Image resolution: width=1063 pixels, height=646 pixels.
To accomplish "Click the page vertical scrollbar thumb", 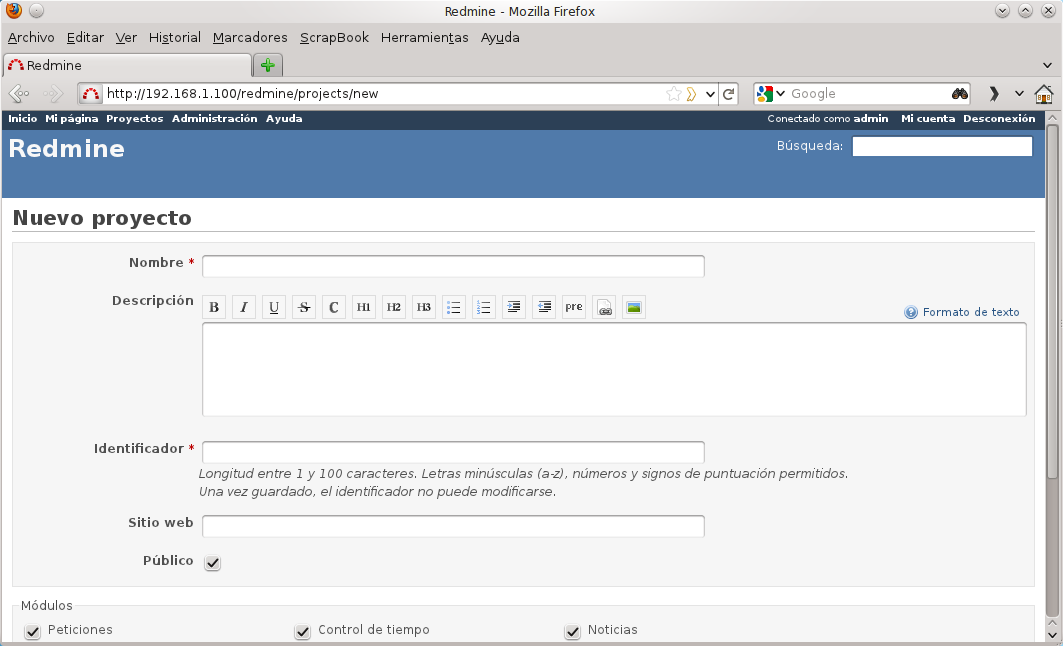I will [x=1052, y=302].
